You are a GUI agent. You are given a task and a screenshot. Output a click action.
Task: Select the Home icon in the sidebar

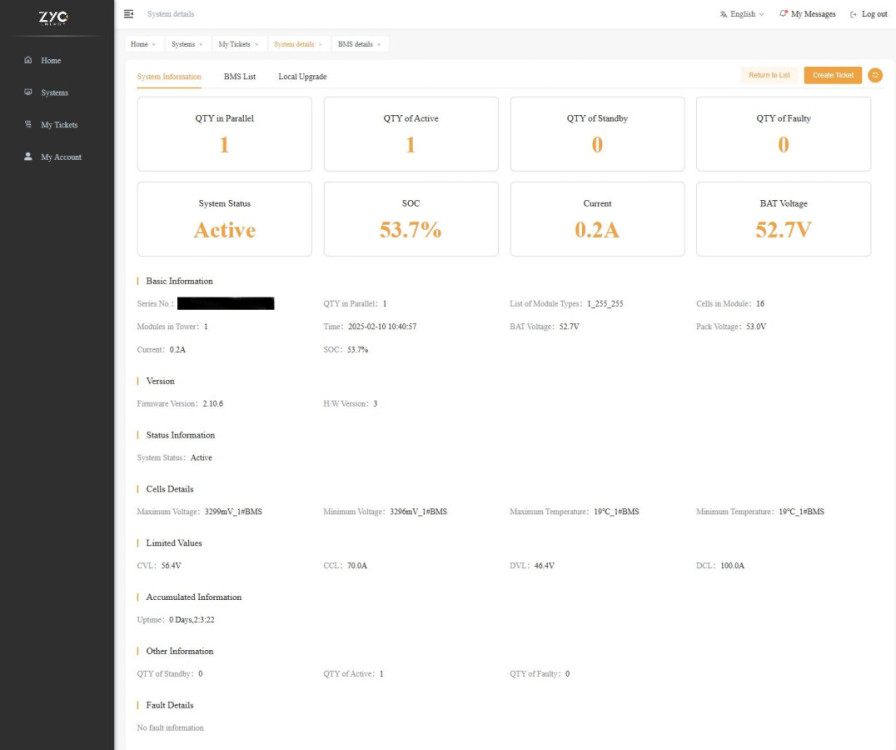(x=30, y=60)
